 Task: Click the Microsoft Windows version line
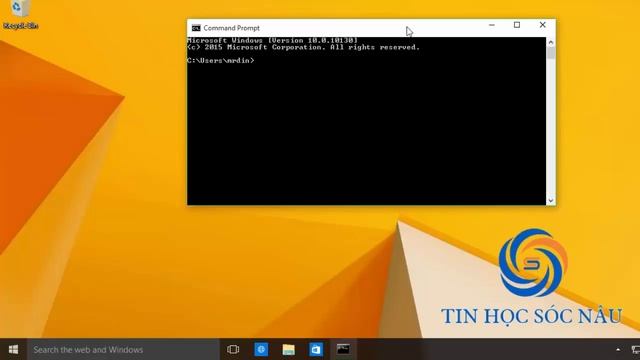272,40
